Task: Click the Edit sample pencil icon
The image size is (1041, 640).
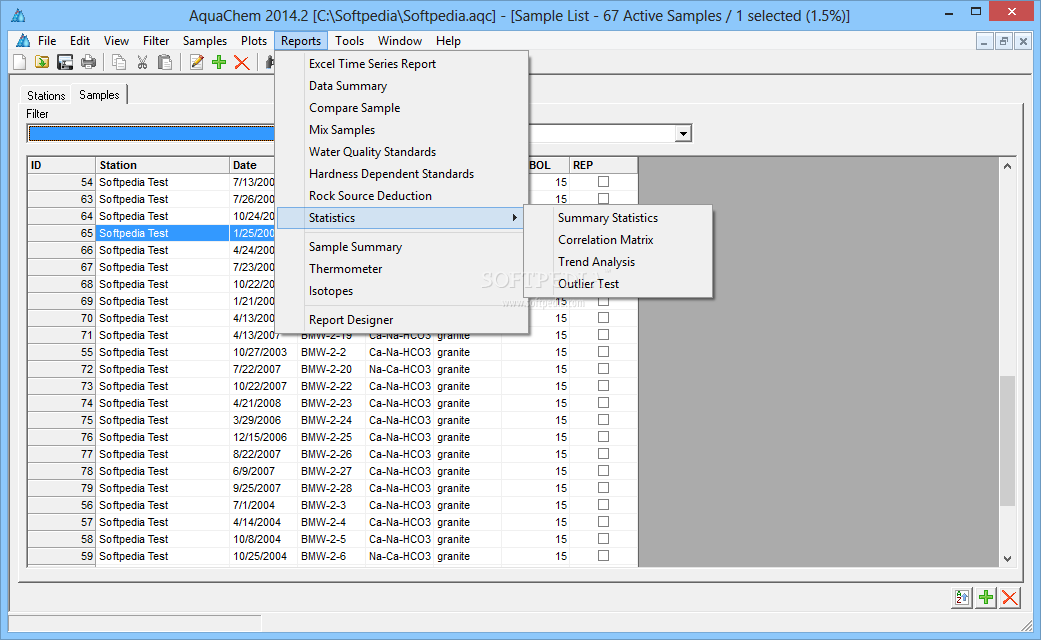Action: pyautogui.click(x=197, y=62)
